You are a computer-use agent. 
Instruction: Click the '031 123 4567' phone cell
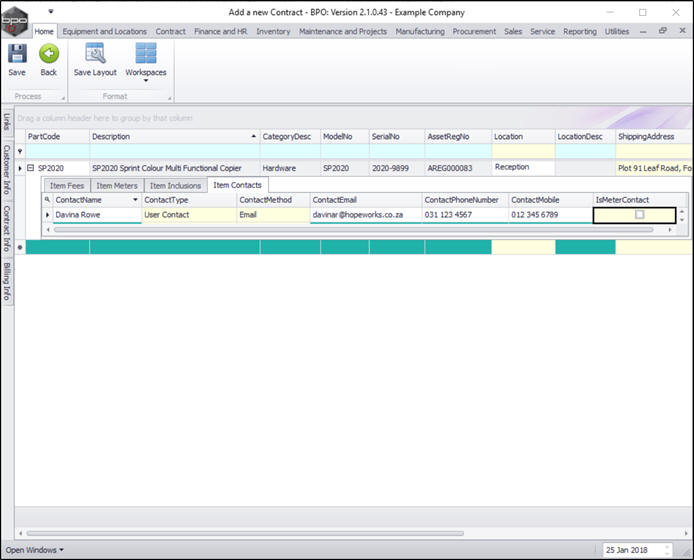pos(465,215)
